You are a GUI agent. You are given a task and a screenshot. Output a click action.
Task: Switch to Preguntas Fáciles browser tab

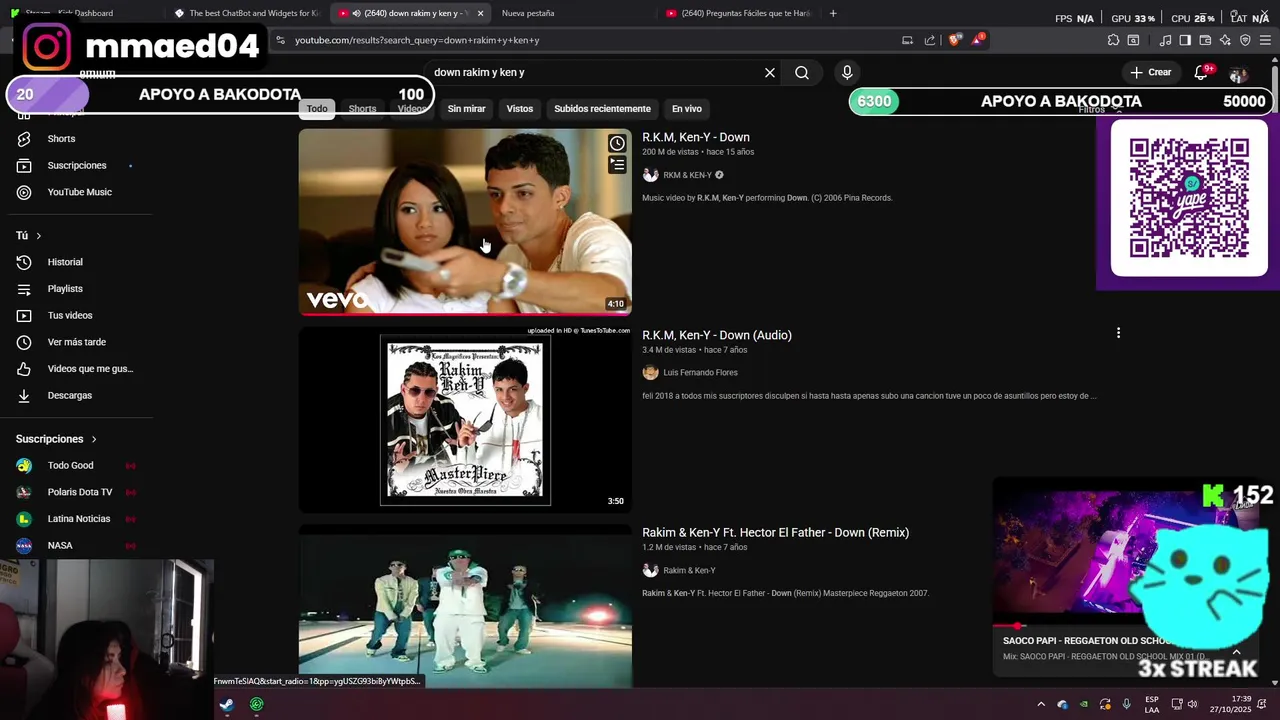(738, 13)
